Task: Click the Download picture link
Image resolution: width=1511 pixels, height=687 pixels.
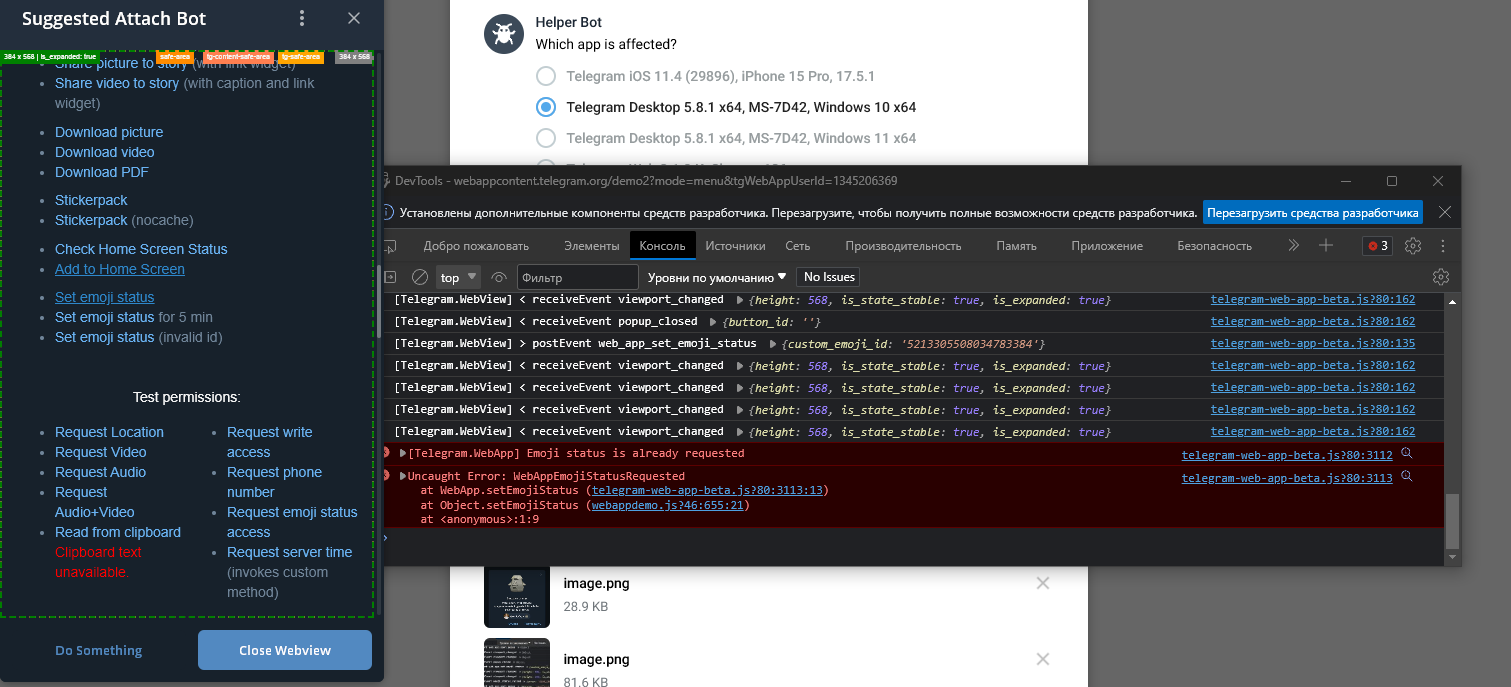Action: [109, 132]
